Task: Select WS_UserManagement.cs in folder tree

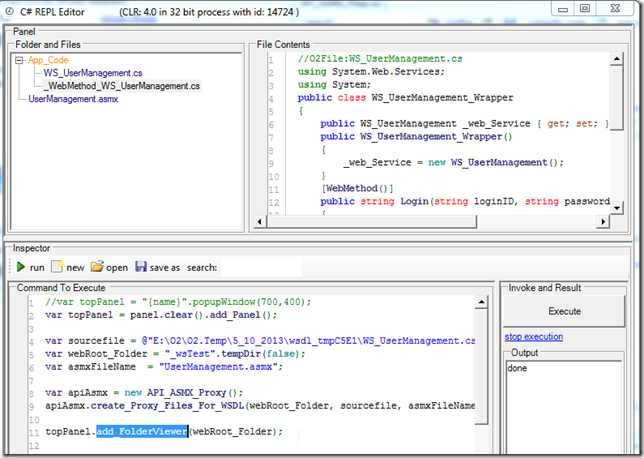Action: [x=93, y=73]
